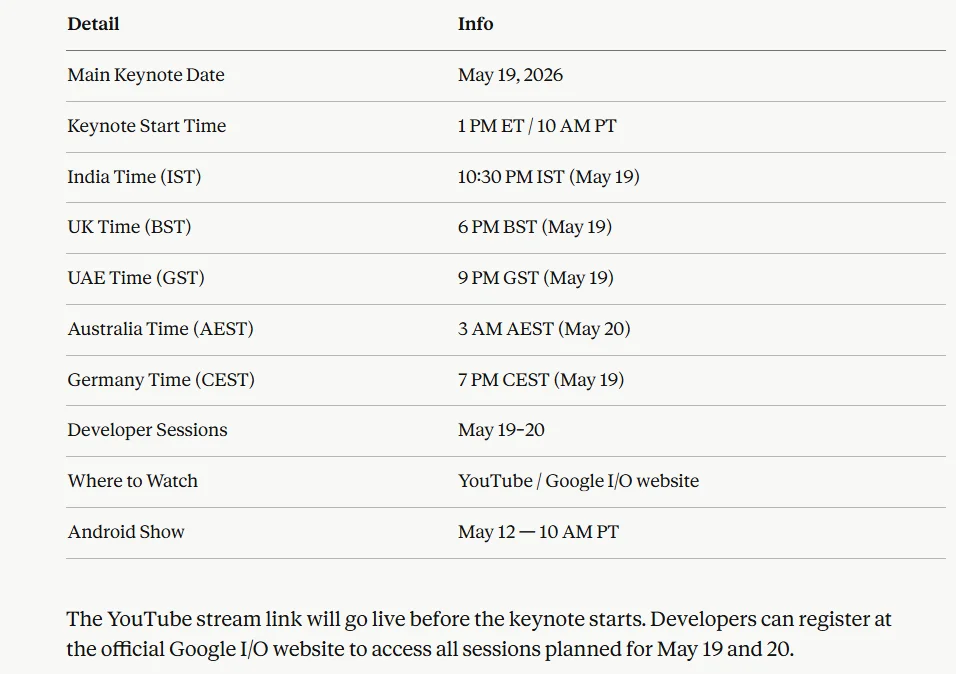The image size is (956, 674).
Task: Click the Germany Time (CEST) label
Action: coord(161,380)
